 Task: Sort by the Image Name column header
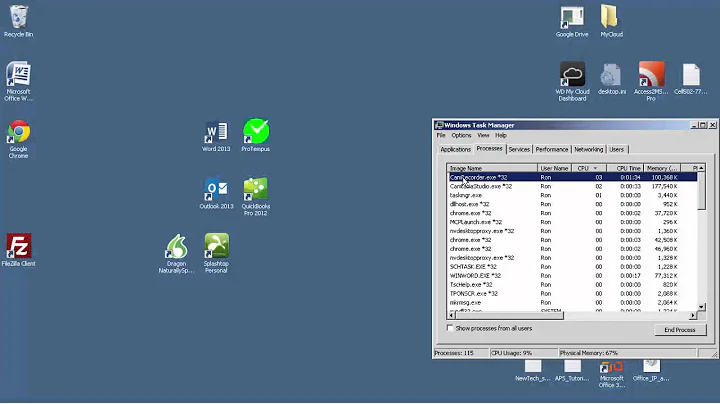coord(492,168)
